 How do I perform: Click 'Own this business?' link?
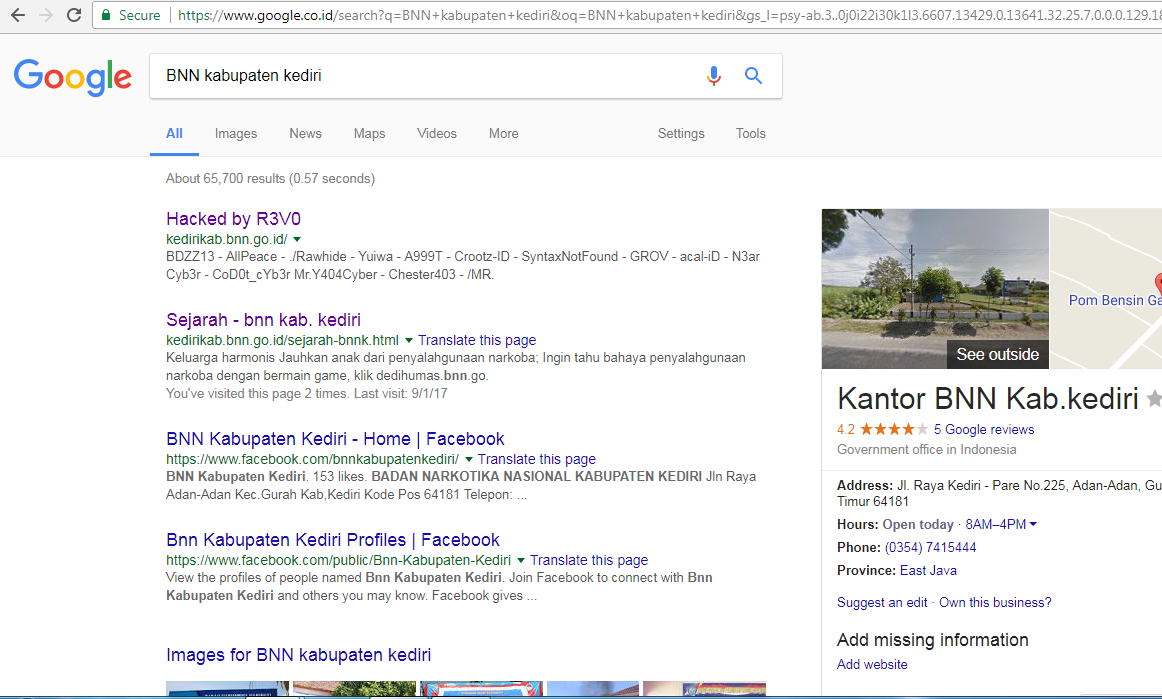995,602
